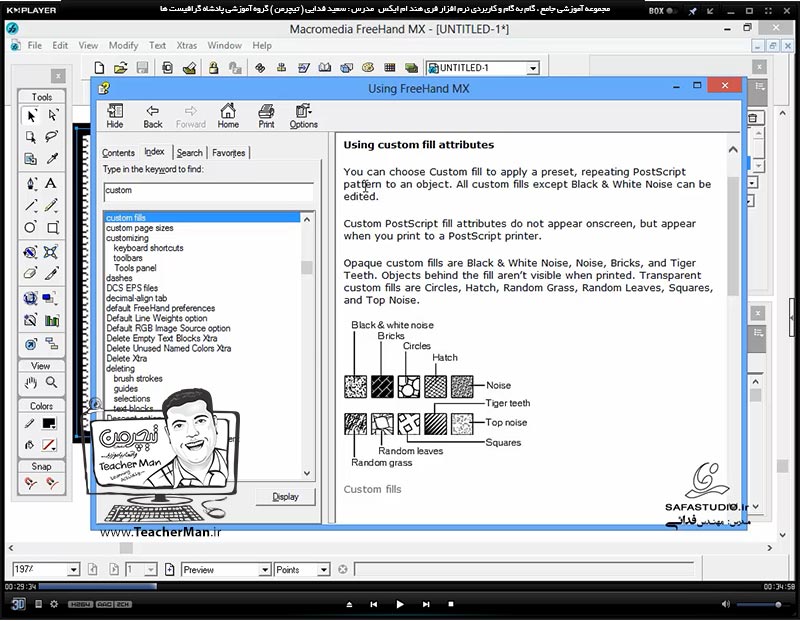The image size is (800, 621).
Task: Open the UNTITLED-1 document dropdown
Action: tap(533, 68)
